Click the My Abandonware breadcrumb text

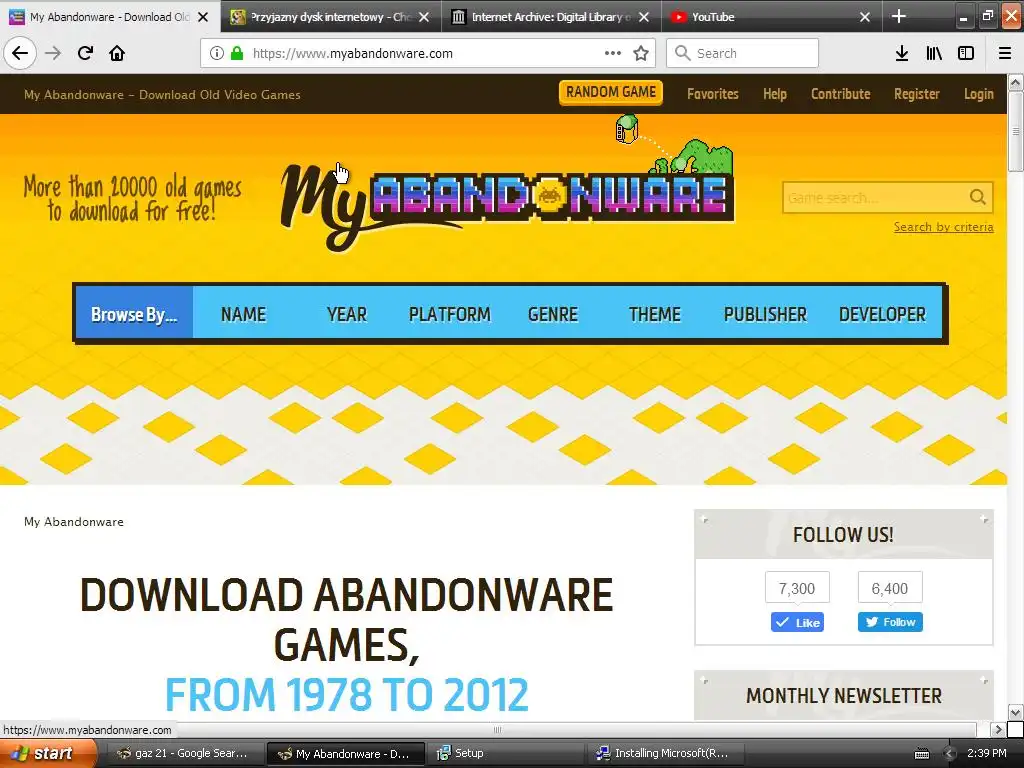click(x=74, y=522)
